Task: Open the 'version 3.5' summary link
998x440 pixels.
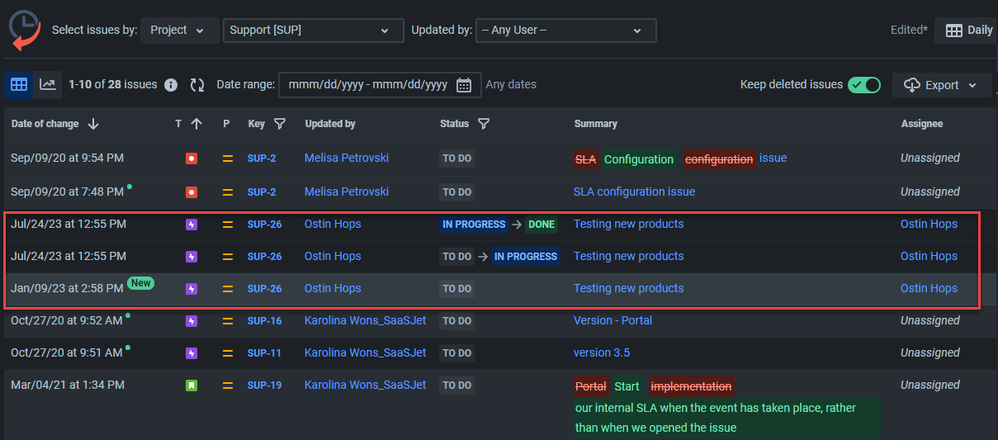Action: click(601, 352)
